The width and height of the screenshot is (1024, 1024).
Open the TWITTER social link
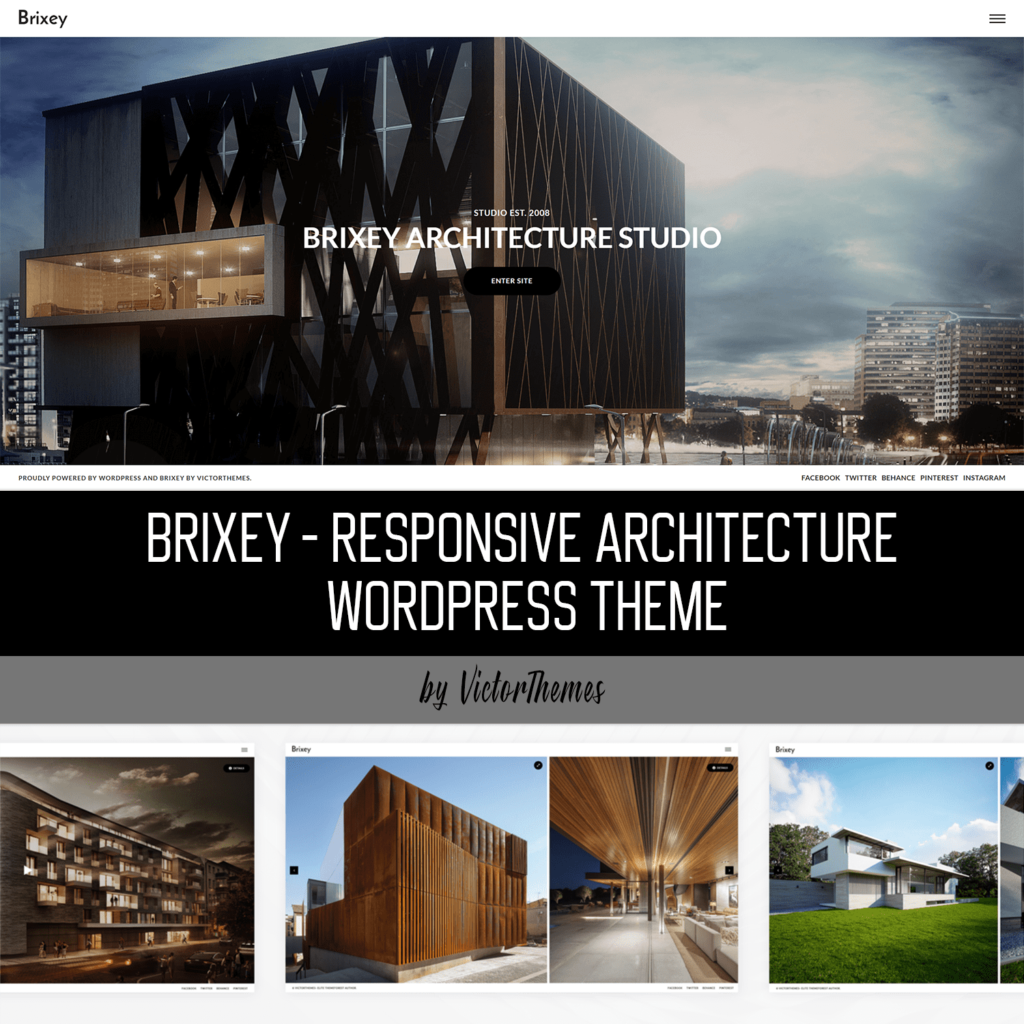tap(860, 478)
